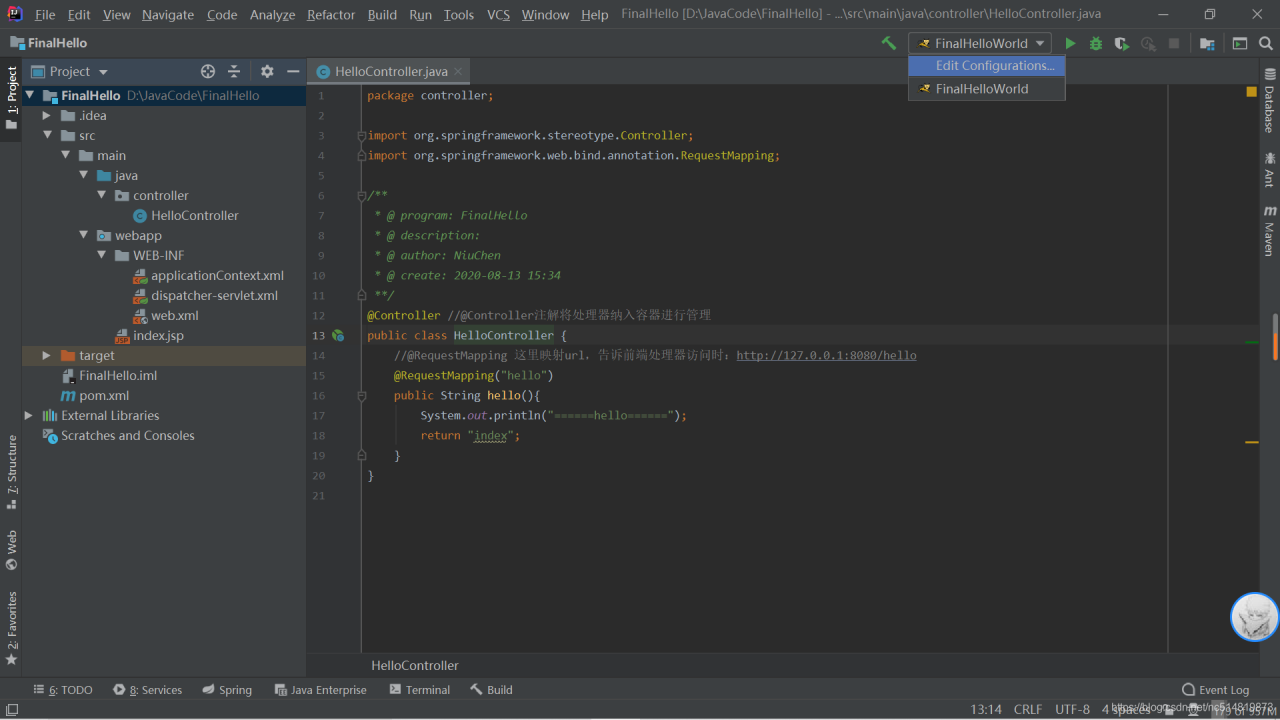Open the FinalHelloWorld run configuration combo box
This screenshot has height=720, width=1280.
point(980,43)
